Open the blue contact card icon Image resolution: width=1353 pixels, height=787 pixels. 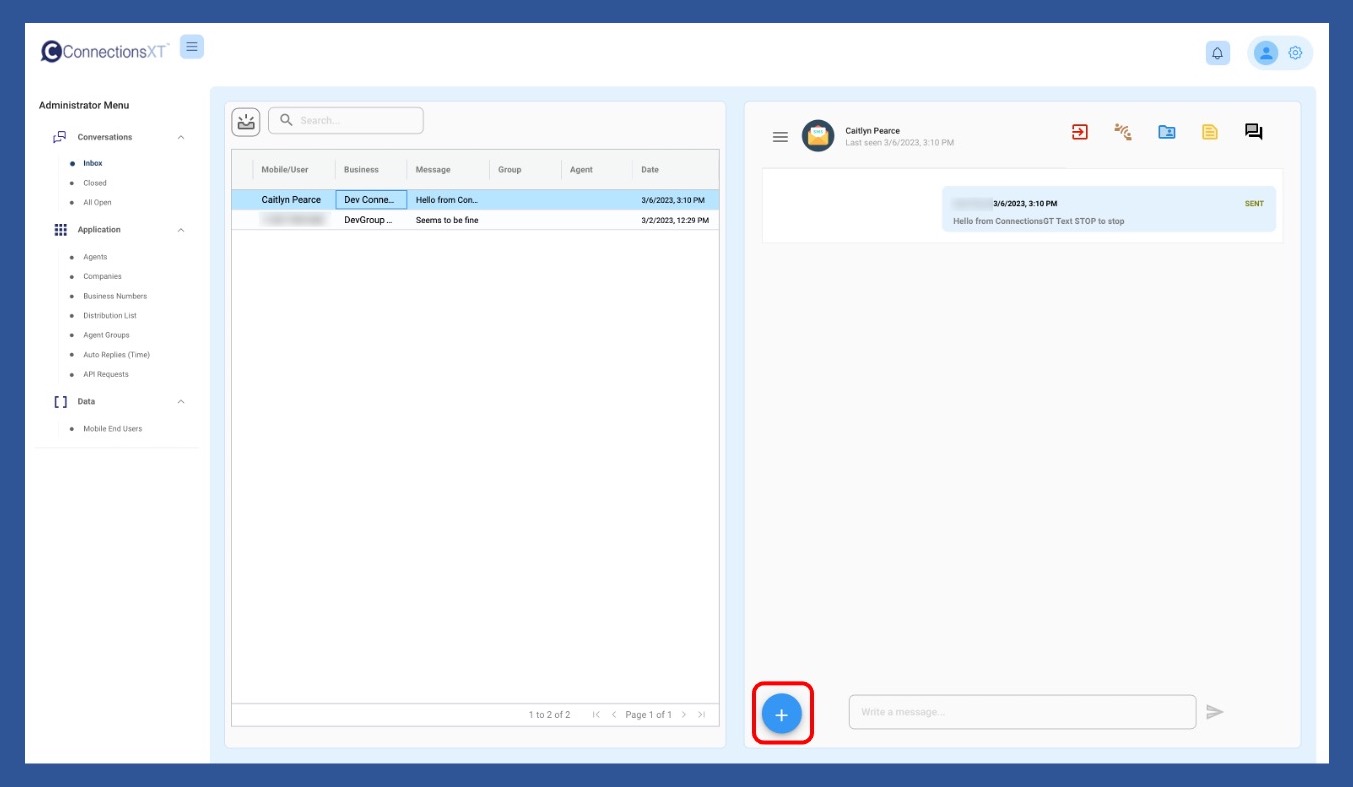tap(1166, 132)
